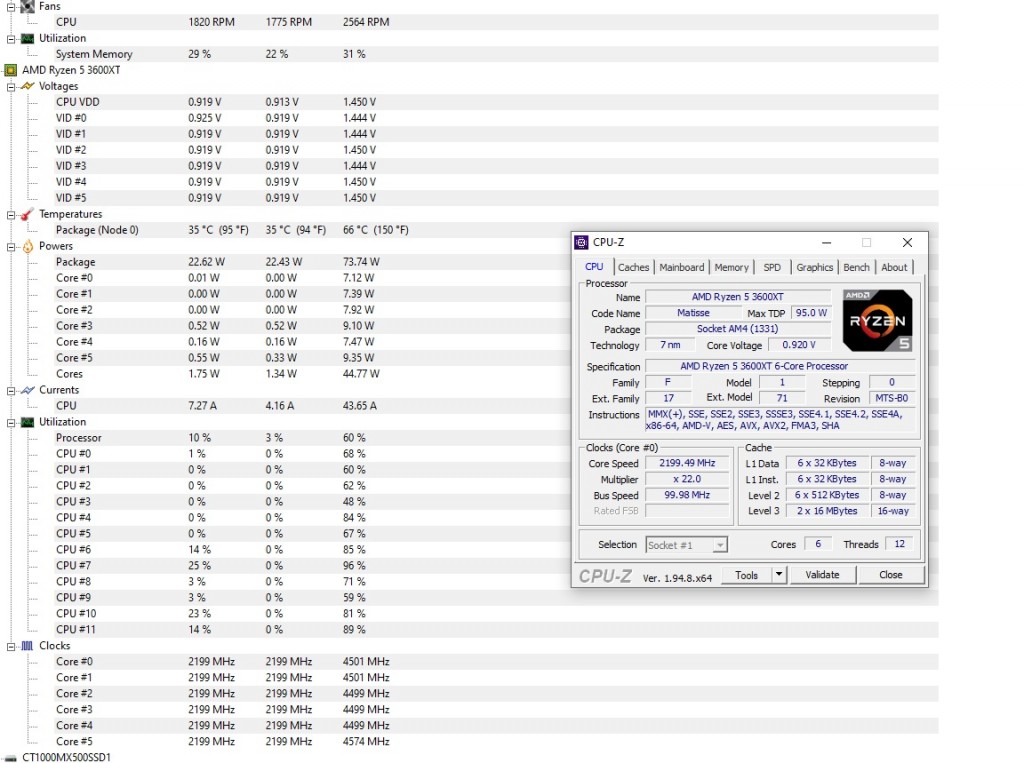This screenshot has height=763, width=1024.
Task: Click the AMD Ryzen 5 3600XT chip icon
Action: pyautogui.click(x=10, y=70)
